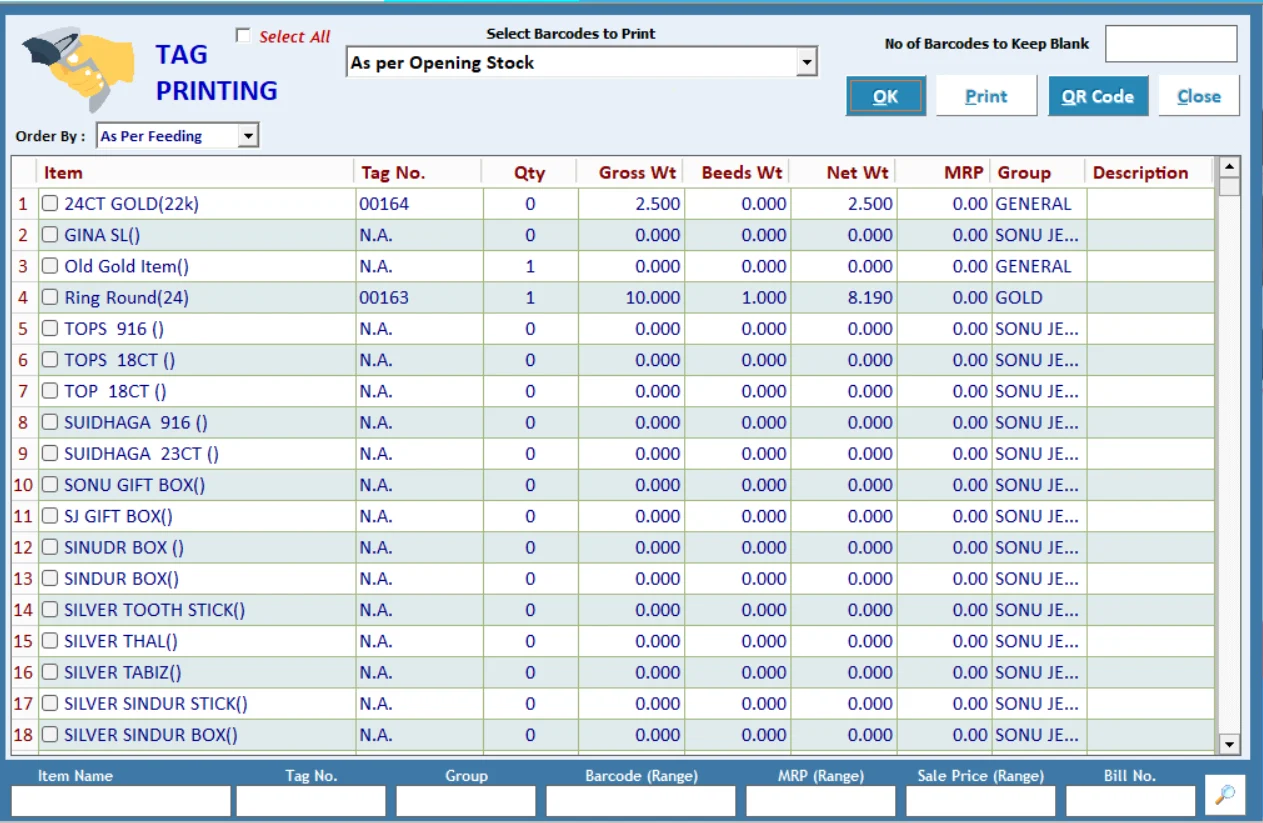
Task: Click the OK button
Action: 886,97
